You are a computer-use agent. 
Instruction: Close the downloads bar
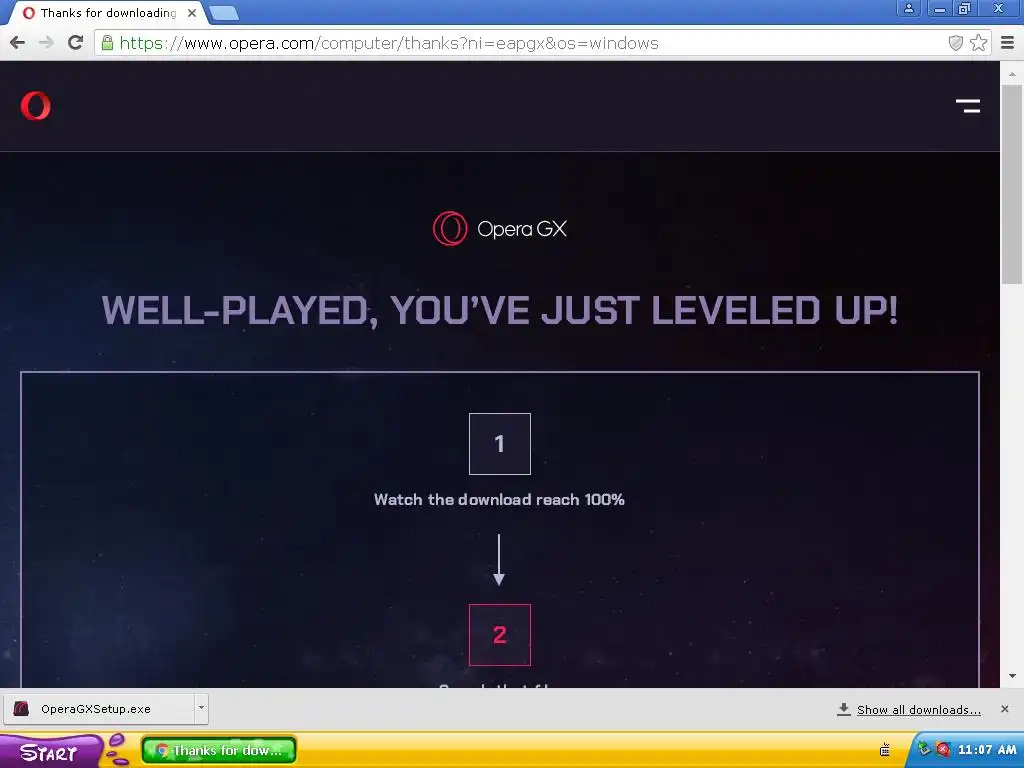pos(1004,709)
